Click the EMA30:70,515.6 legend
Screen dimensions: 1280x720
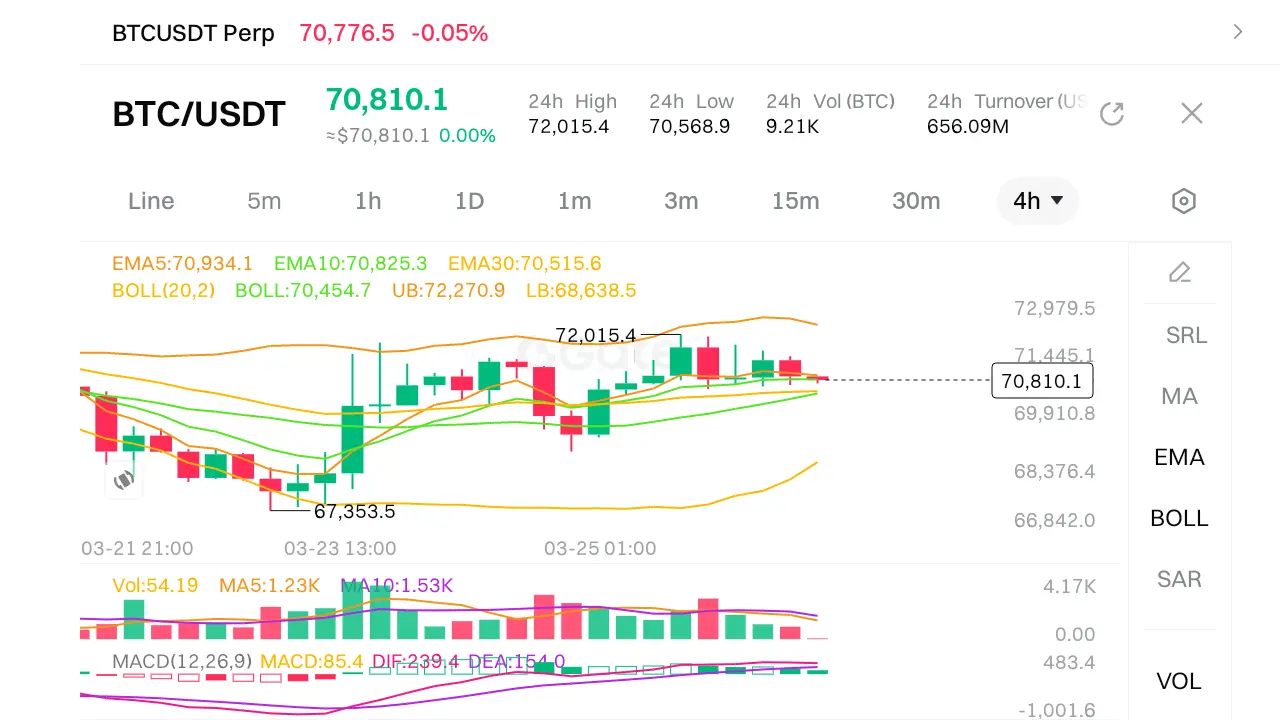pyautogui.click(x=525, y=264)
